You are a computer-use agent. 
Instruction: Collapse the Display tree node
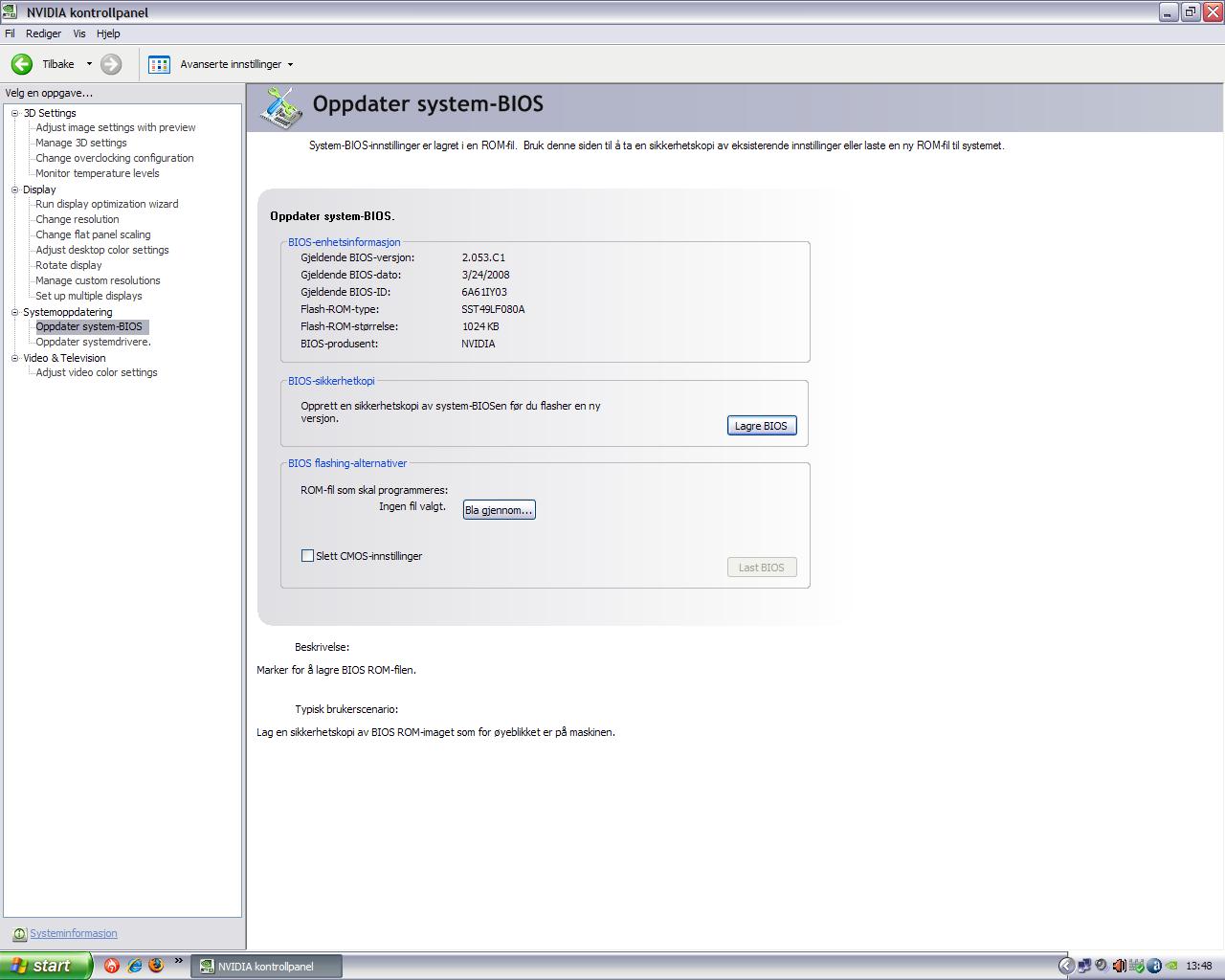coord(14,189)
